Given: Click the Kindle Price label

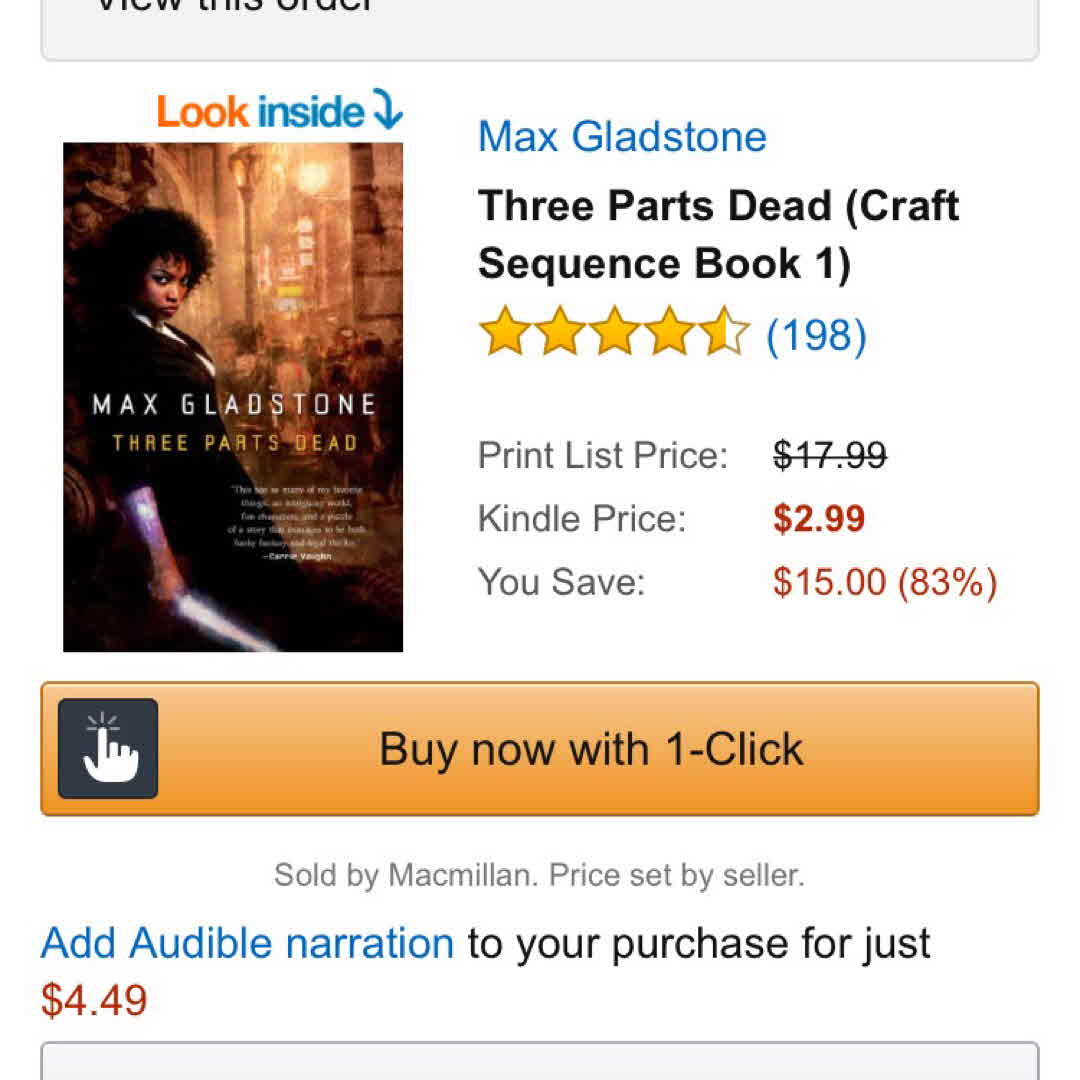Looking at the screenshot, I should click(x=582, y=519).
